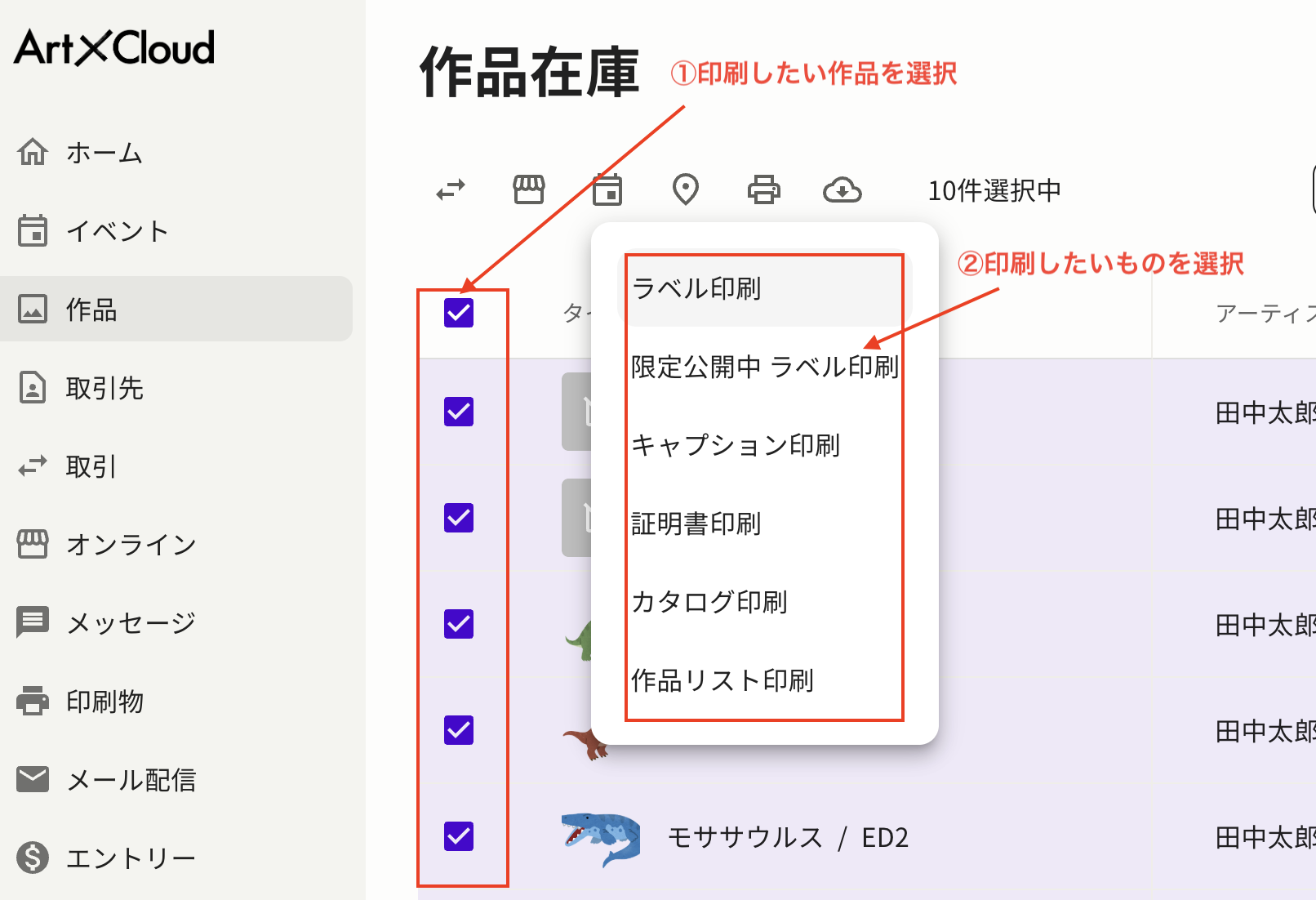The image size is (1316, 900).
Task: Select カタログ印刷 print option
Action: [x=709, y=602]
